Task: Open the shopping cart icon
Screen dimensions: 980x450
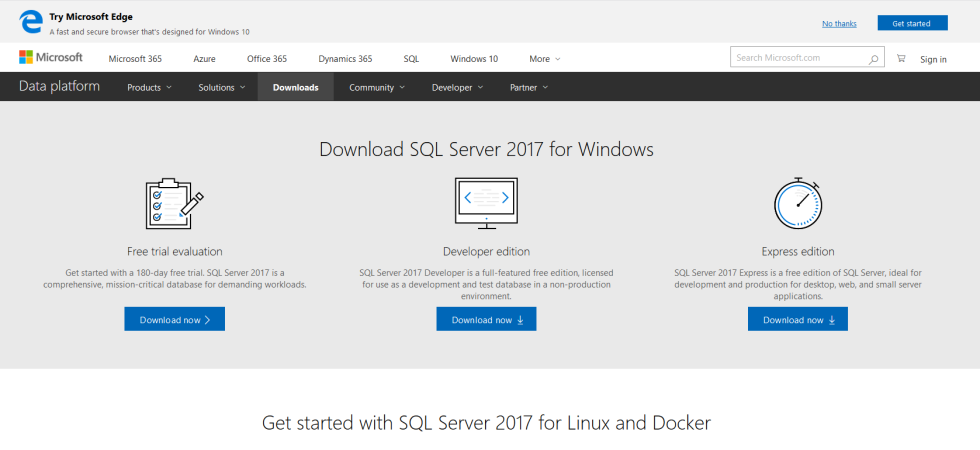Action: point(901,59)
